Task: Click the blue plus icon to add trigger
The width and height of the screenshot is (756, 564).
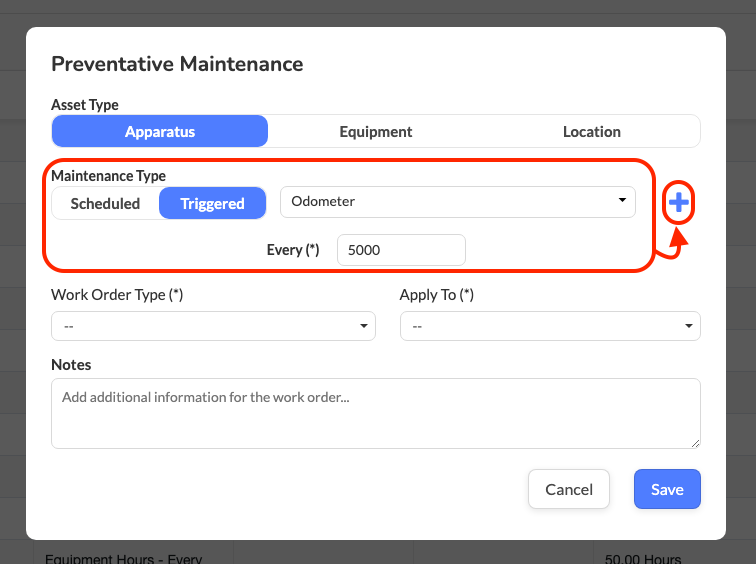Action: click(x=679, y=204)
